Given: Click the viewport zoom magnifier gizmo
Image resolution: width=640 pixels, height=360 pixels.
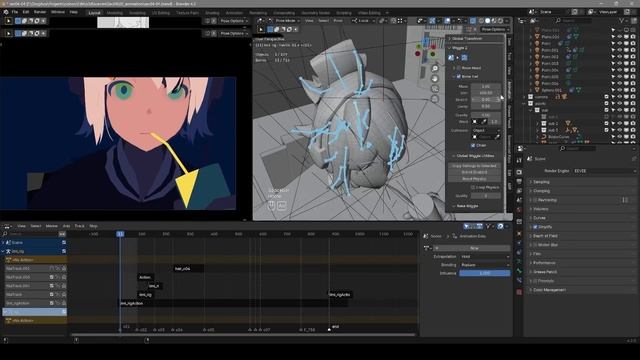Looking at the screenshot, I should pyautogui.click(x=435, y=69).
